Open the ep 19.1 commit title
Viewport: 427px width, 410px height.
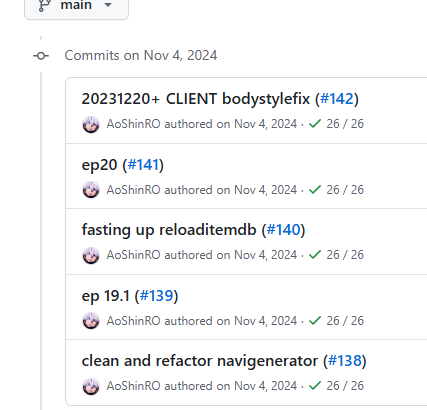105,296
